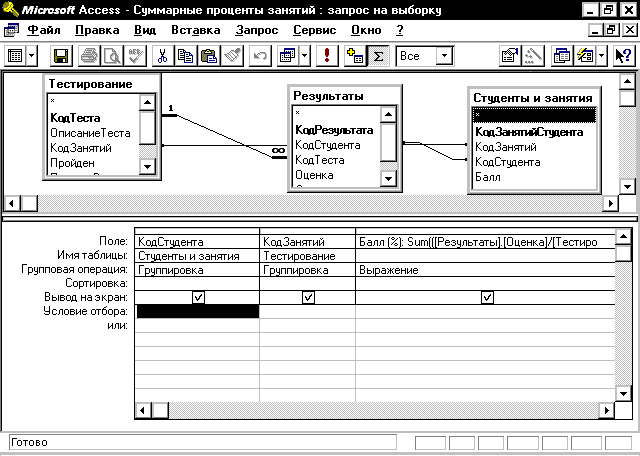Open the View mode dropdown arrow
This screenshot has width=640, height=456.
[32, 56]
